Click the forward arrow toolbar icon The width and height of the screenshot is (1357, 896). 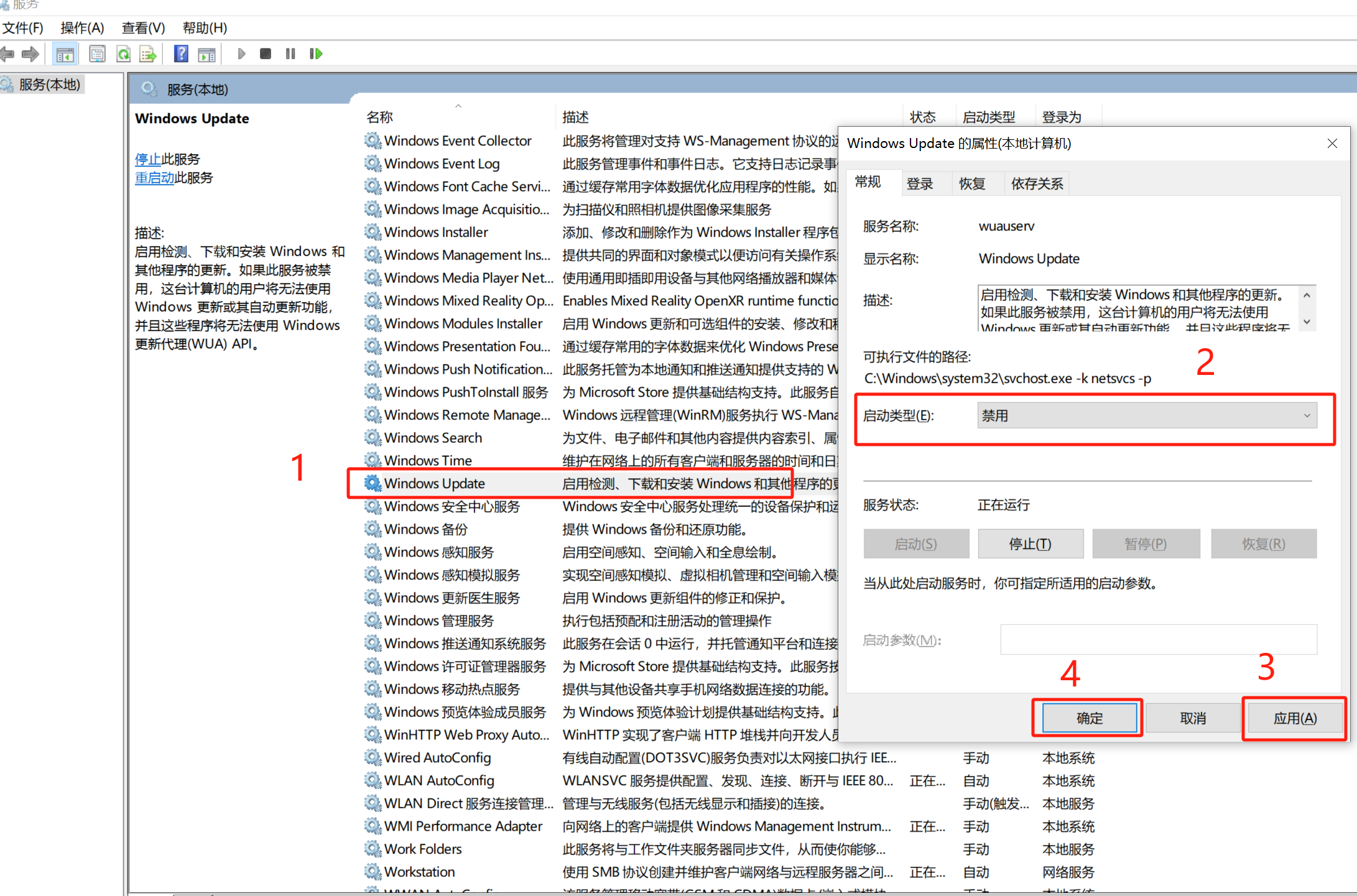tap(30, 54)
